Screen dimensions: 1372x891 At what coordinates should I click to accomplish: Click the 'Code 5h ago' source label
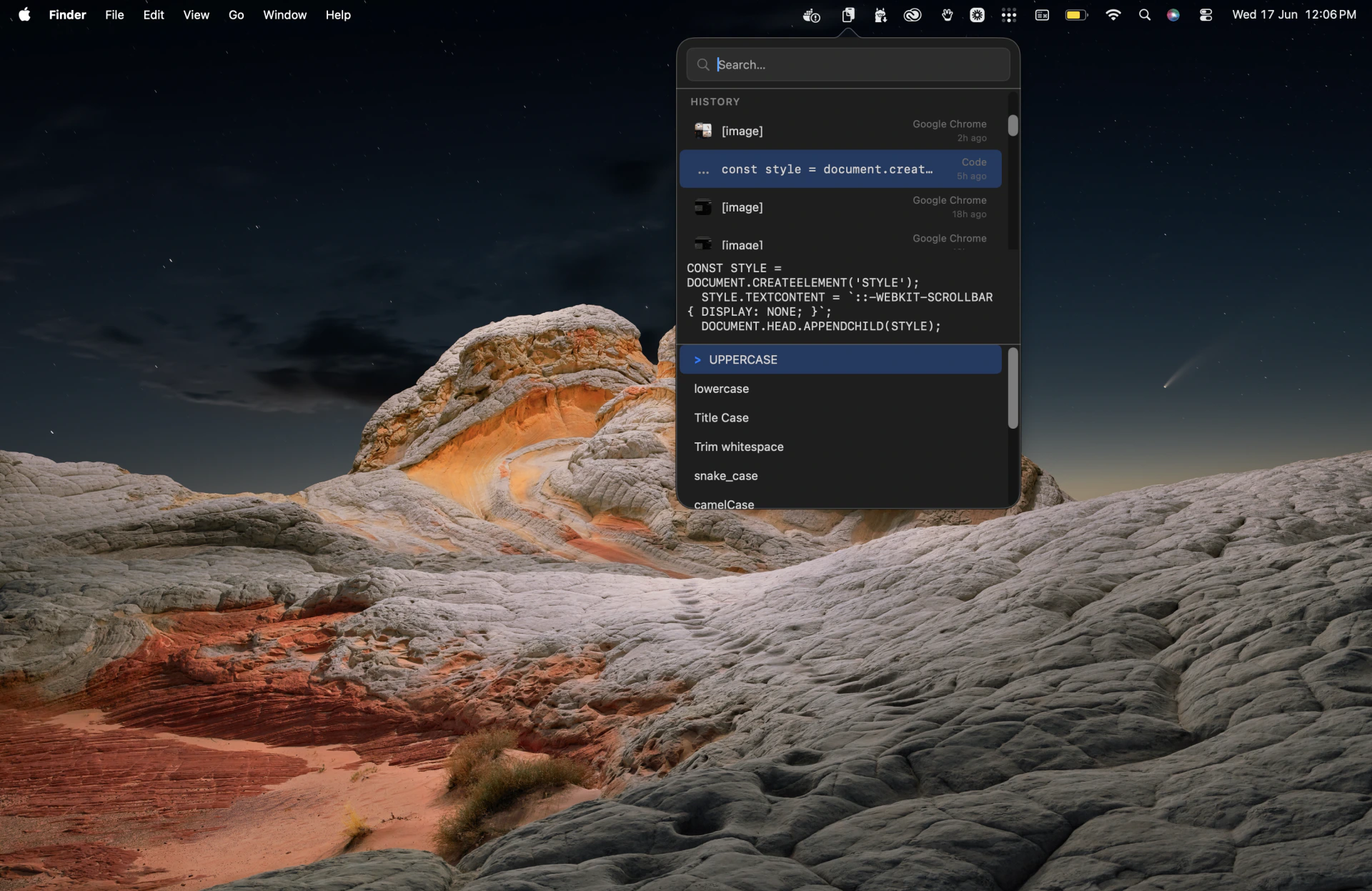(973, 169)
